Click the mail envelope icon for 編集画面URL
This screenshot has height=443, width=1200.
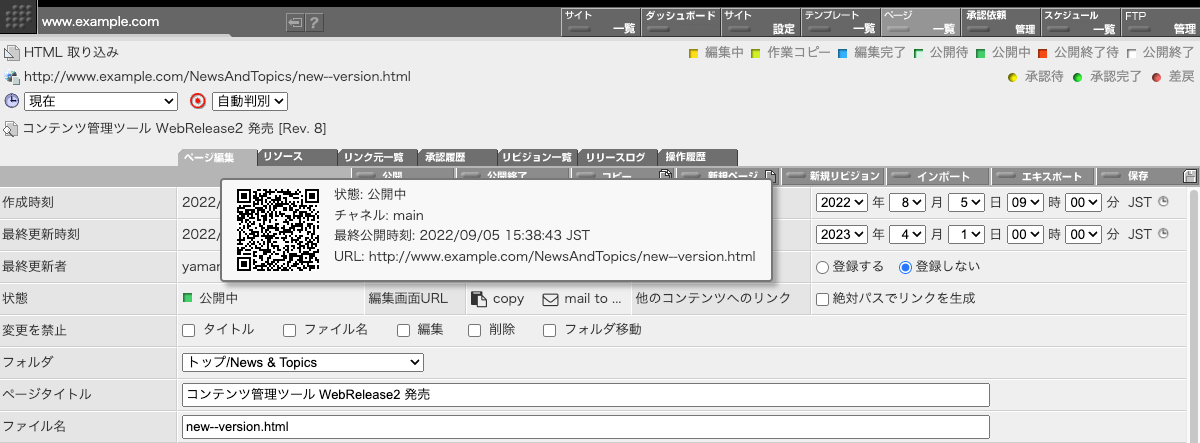550,298
